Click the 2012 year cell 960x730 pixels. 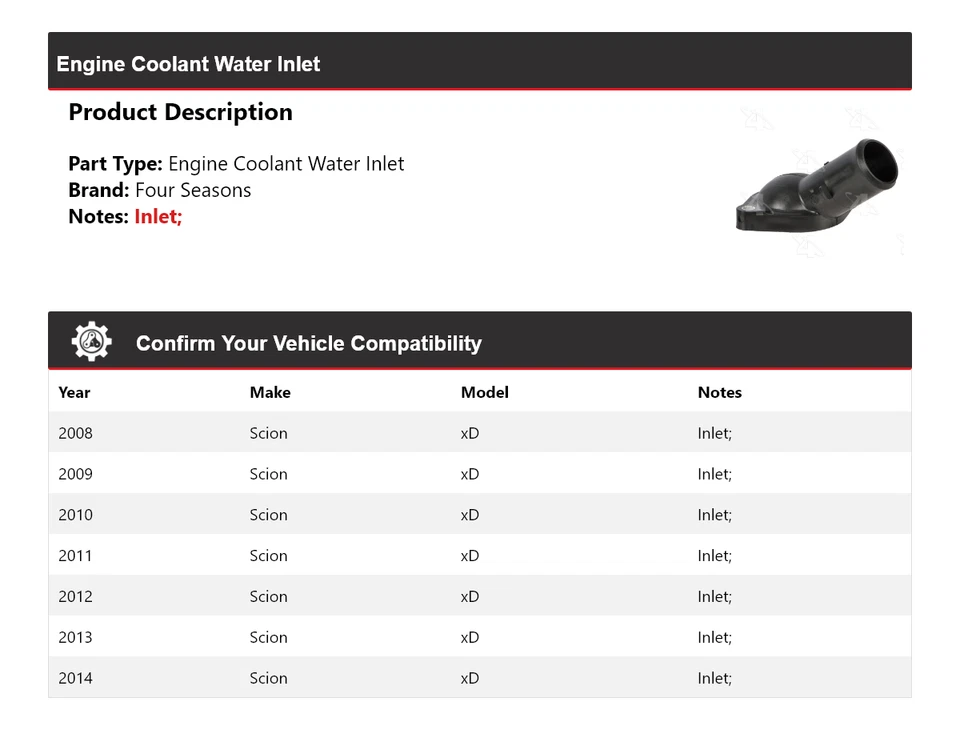[x=75, y=597]
